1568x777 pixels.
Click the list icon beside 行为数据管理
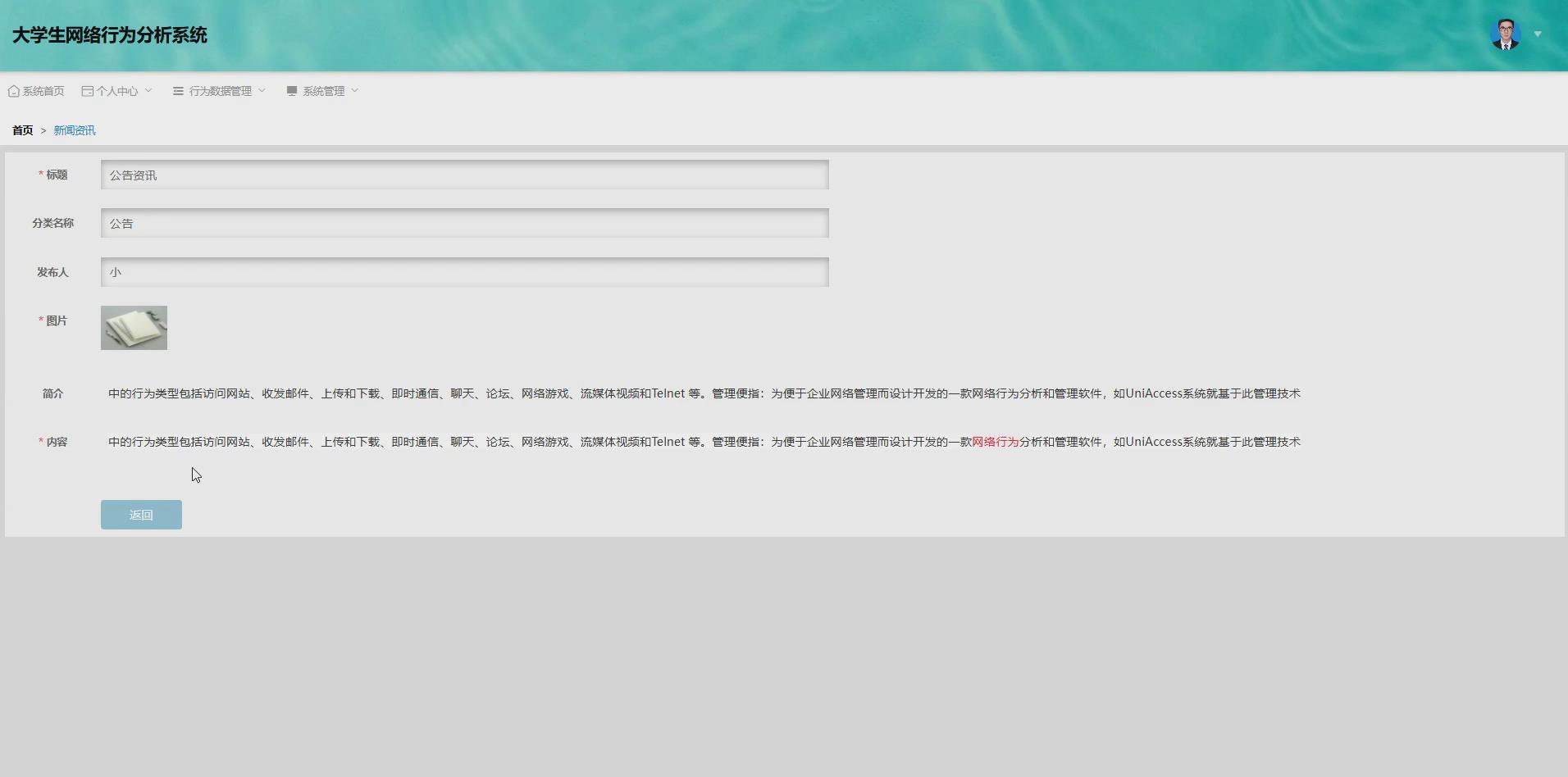(x=178, y=91)
